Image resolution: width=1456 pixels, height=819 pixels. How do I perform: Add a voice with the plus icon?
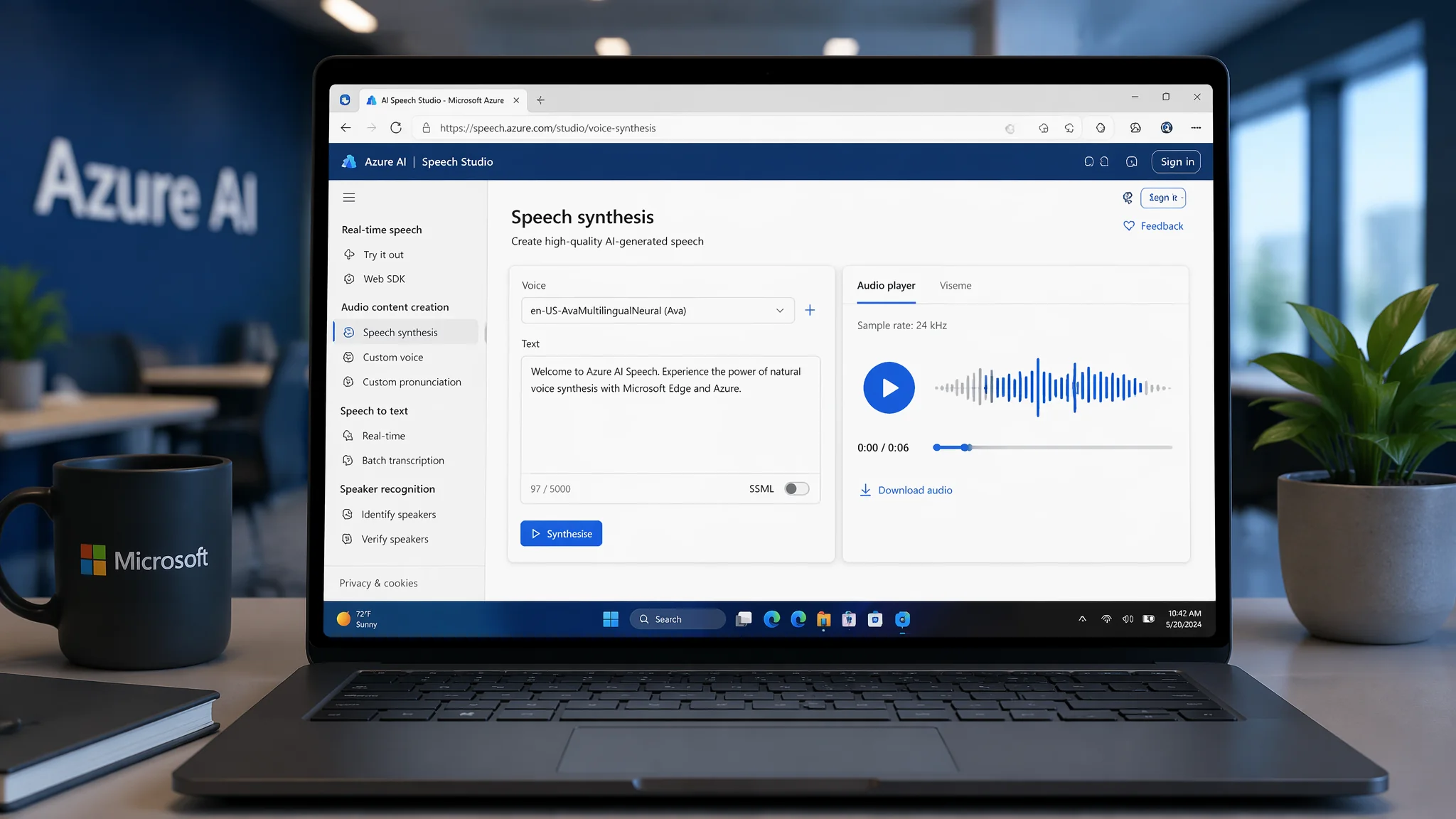pos(810,310)
